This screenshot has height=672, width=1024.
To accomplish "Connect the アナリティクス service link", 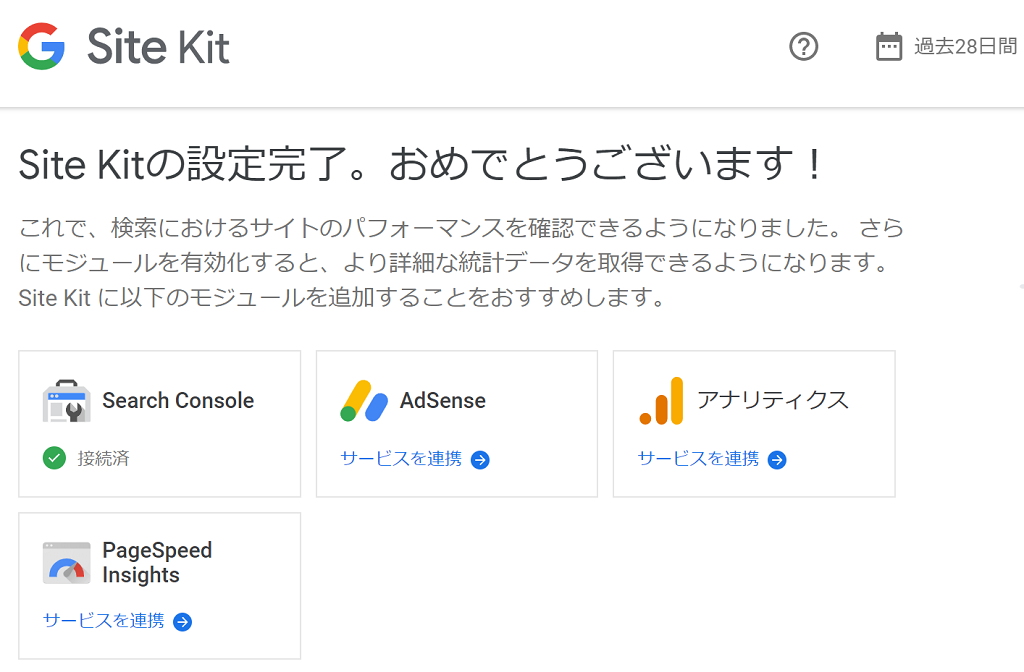I will (698, 459).
